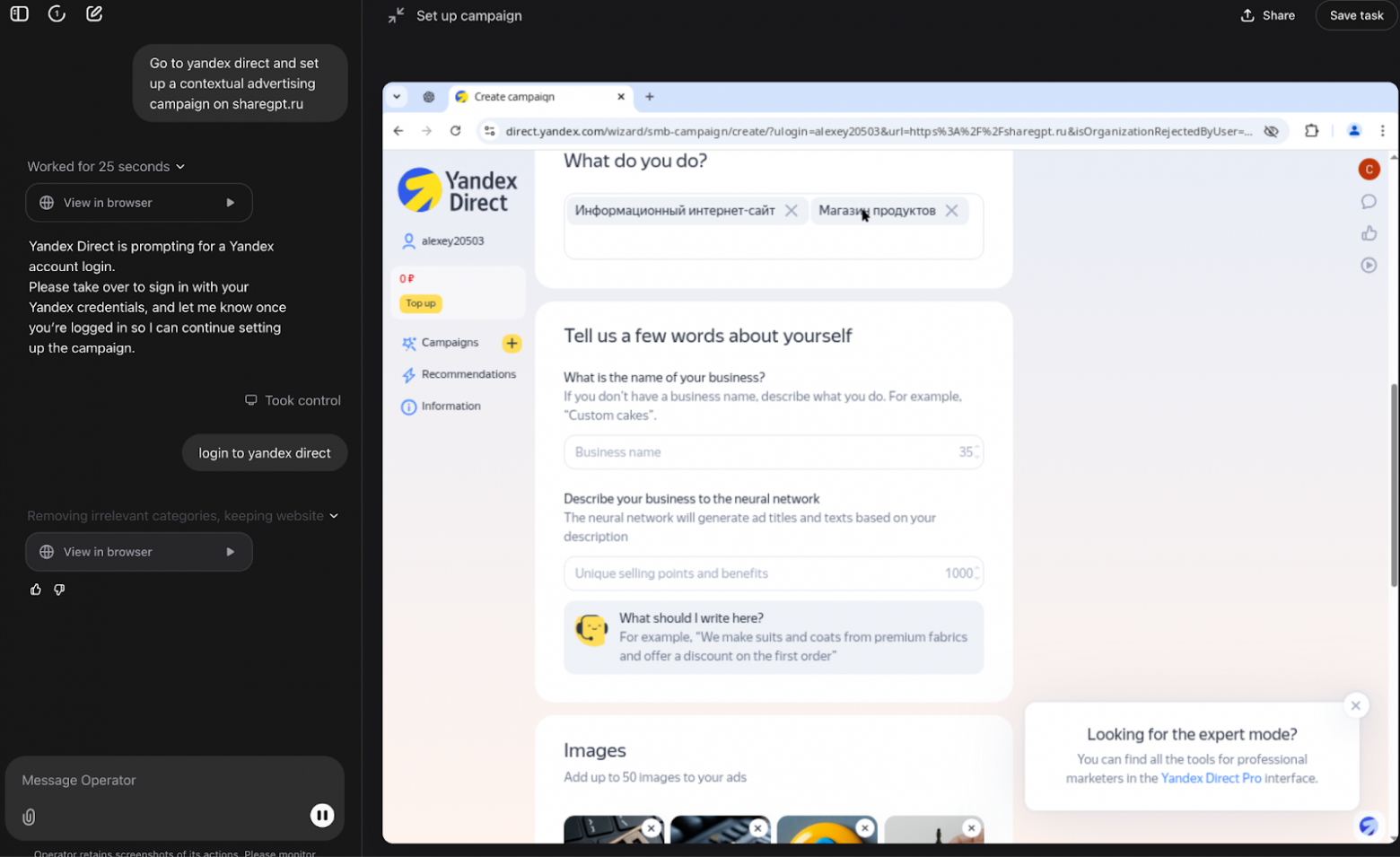Screen dimensions: 1400x857
Task: View site information icon in the address bar
Action: [489, 131]
